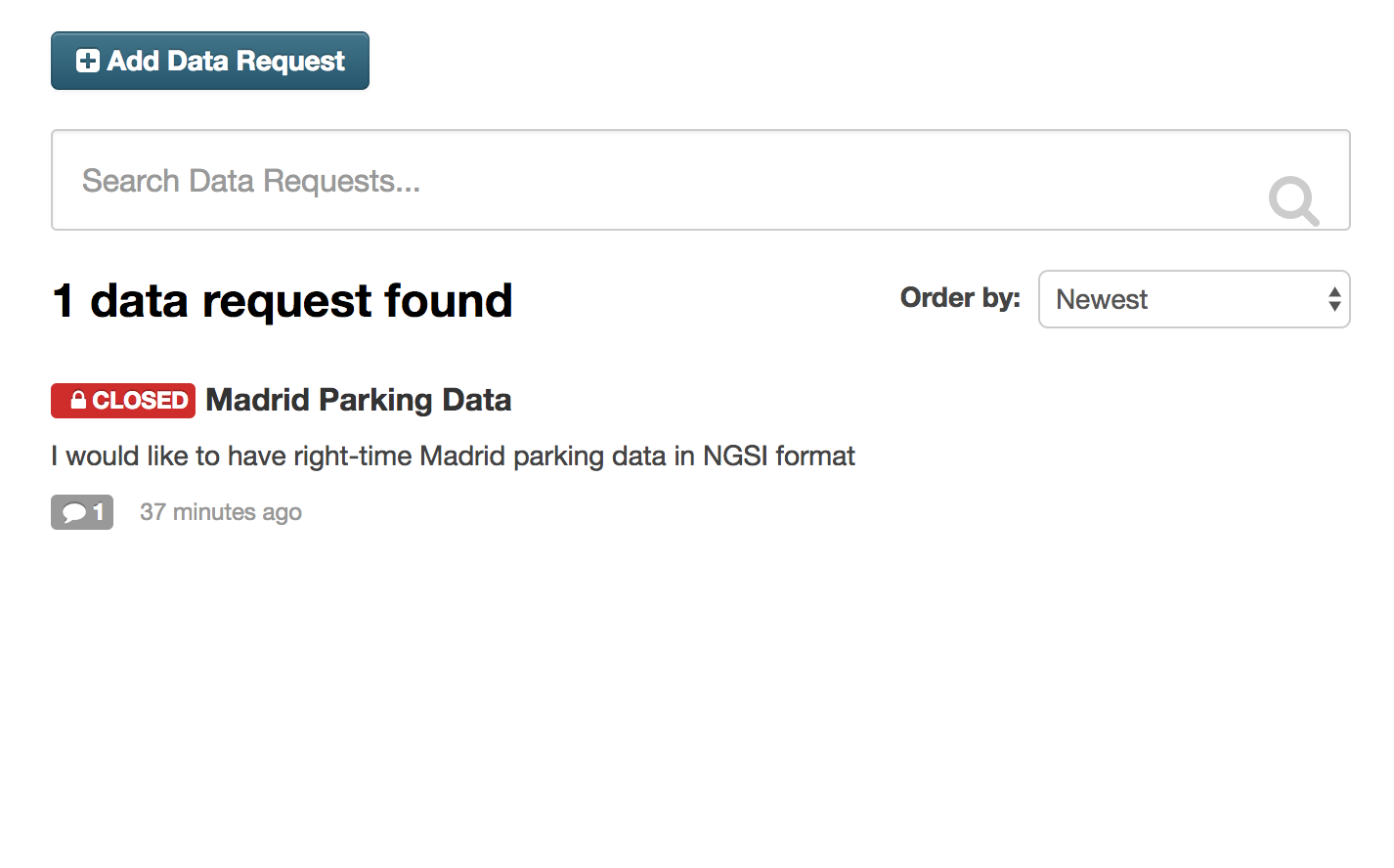Click the gray comments badge under Madrid request

(x=82, y=512)
